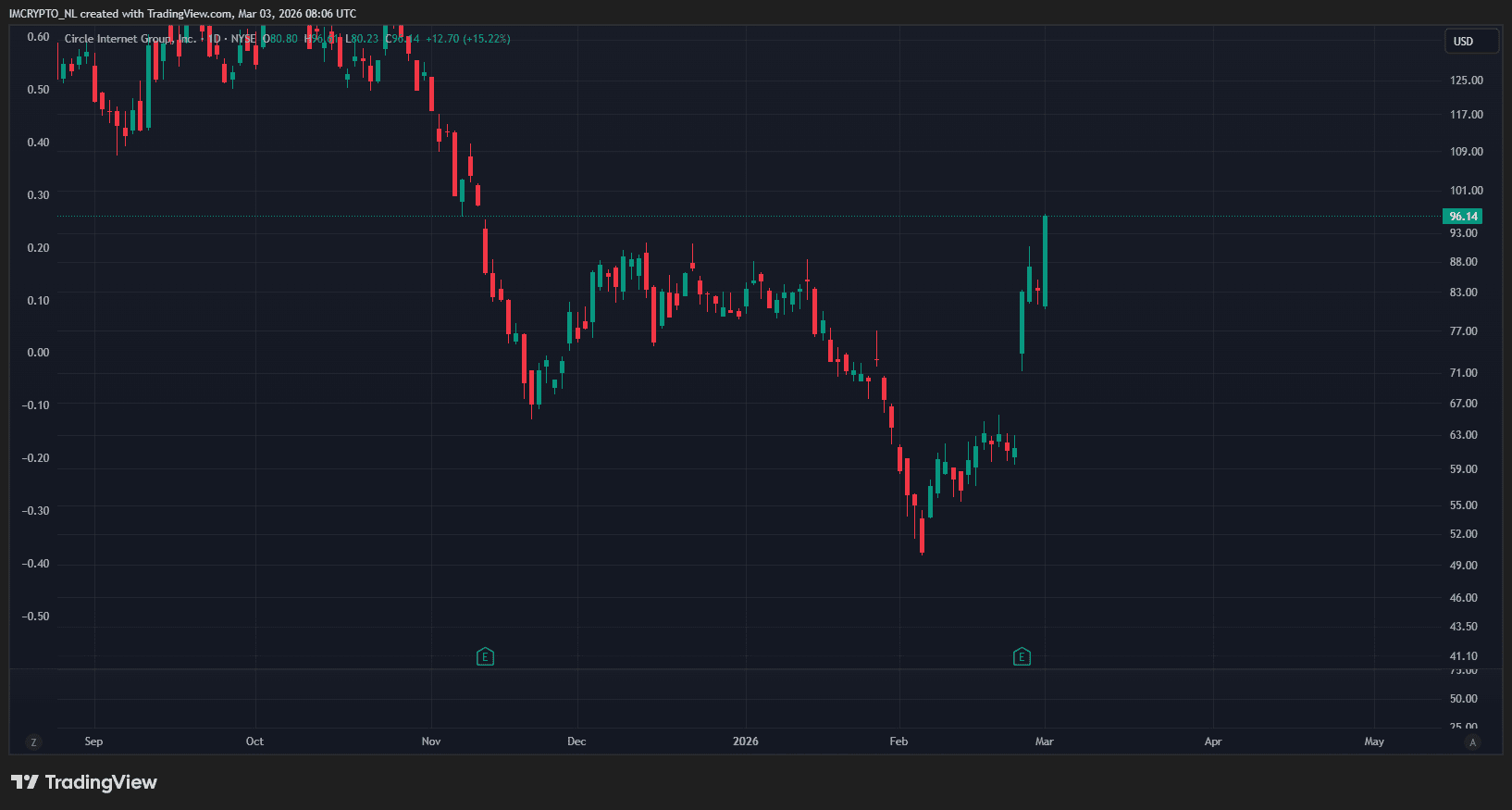Click the November earnings E marker

pyautogui.click(x=485, y=657)
